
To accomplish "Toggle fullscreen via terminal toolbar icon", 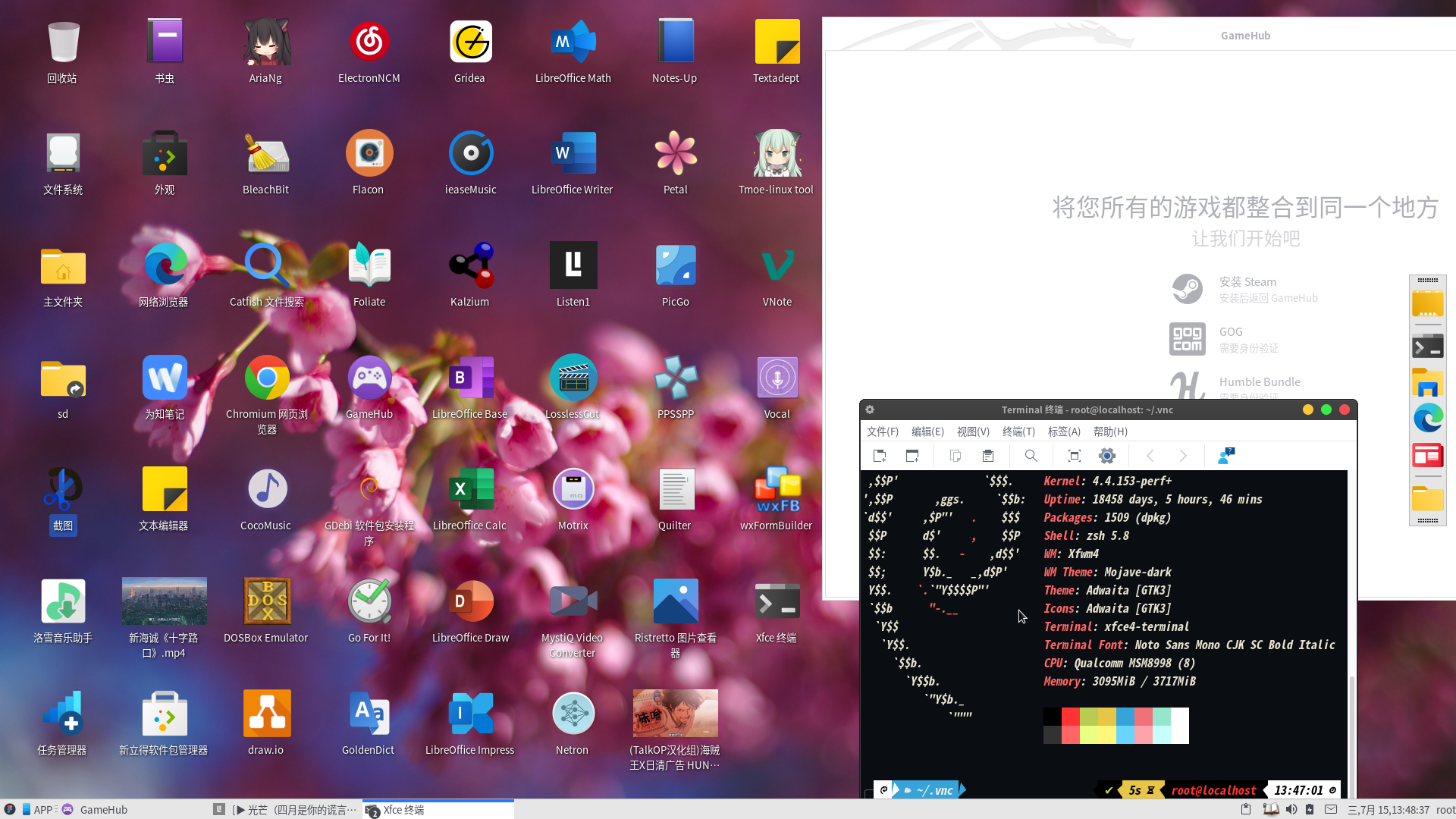I will pyautogui.click(x=1075, y=456).
